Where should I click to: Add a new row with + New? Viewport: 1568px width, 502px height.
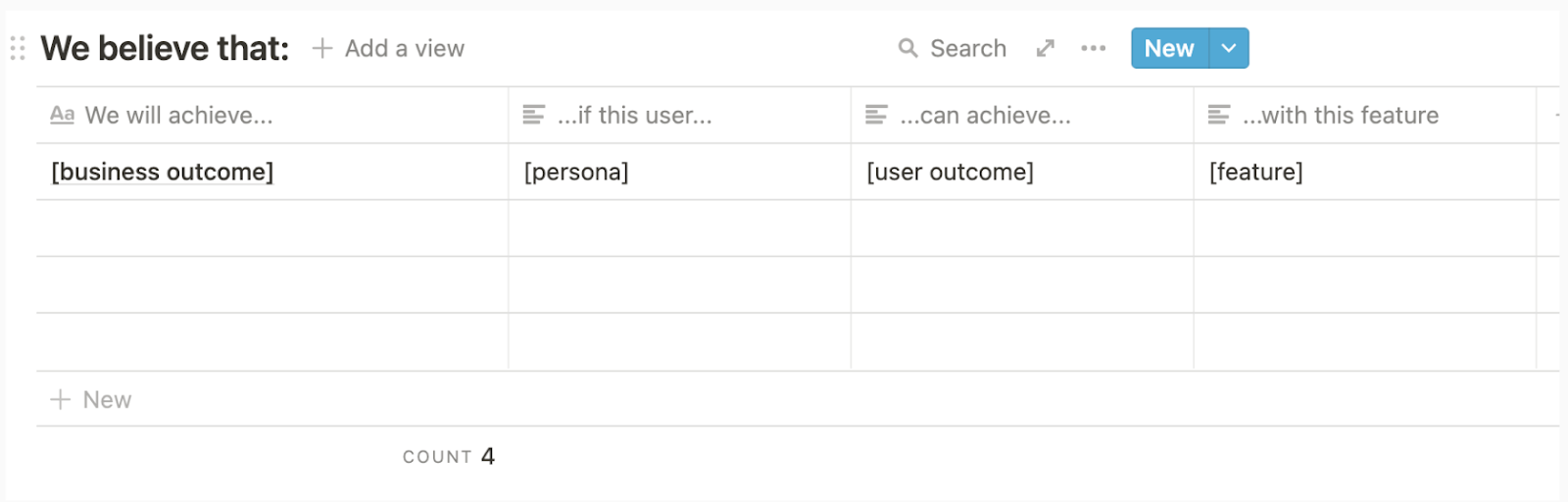pos(92,399)
